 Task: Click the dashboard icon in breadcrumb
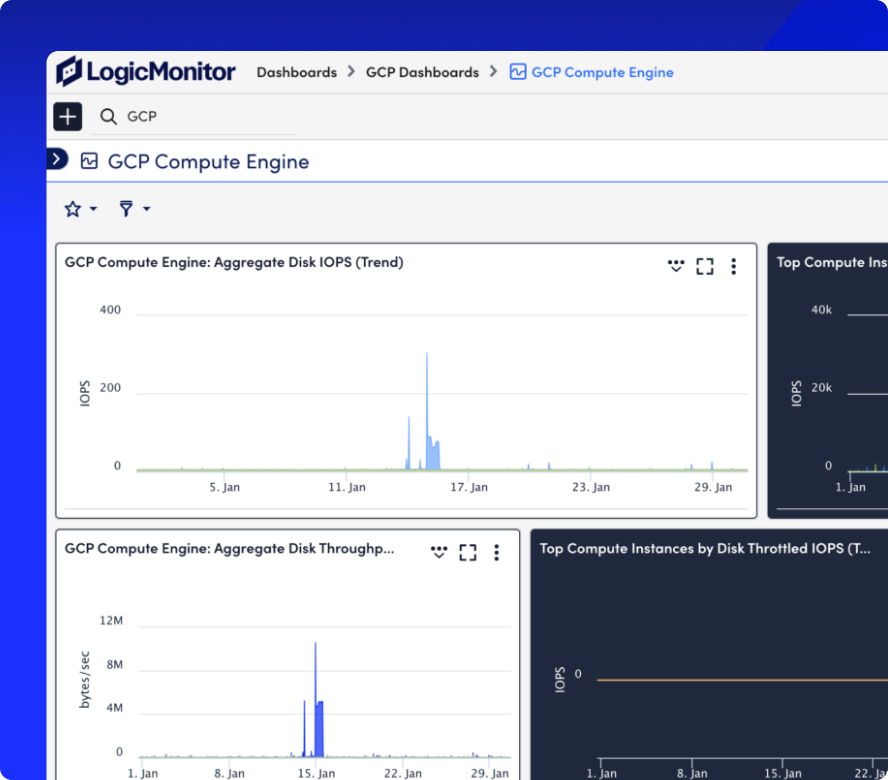[518, 72]
